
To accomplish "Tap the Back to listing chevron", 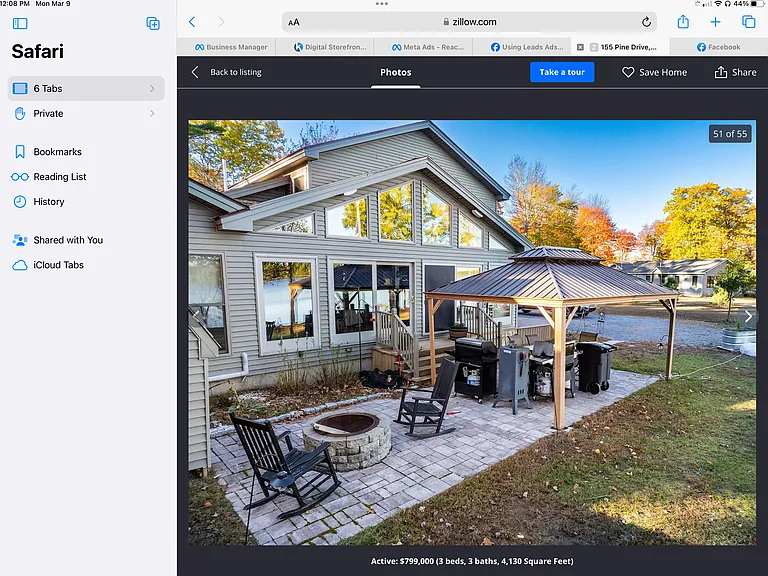I will [x=195, y=72].
